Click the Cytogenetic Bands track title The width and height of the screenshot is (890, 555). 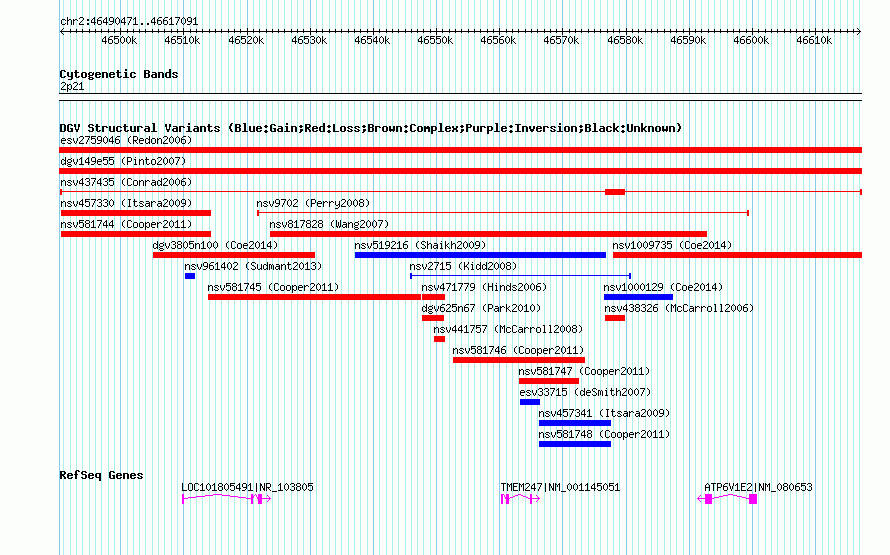point(119,74)
